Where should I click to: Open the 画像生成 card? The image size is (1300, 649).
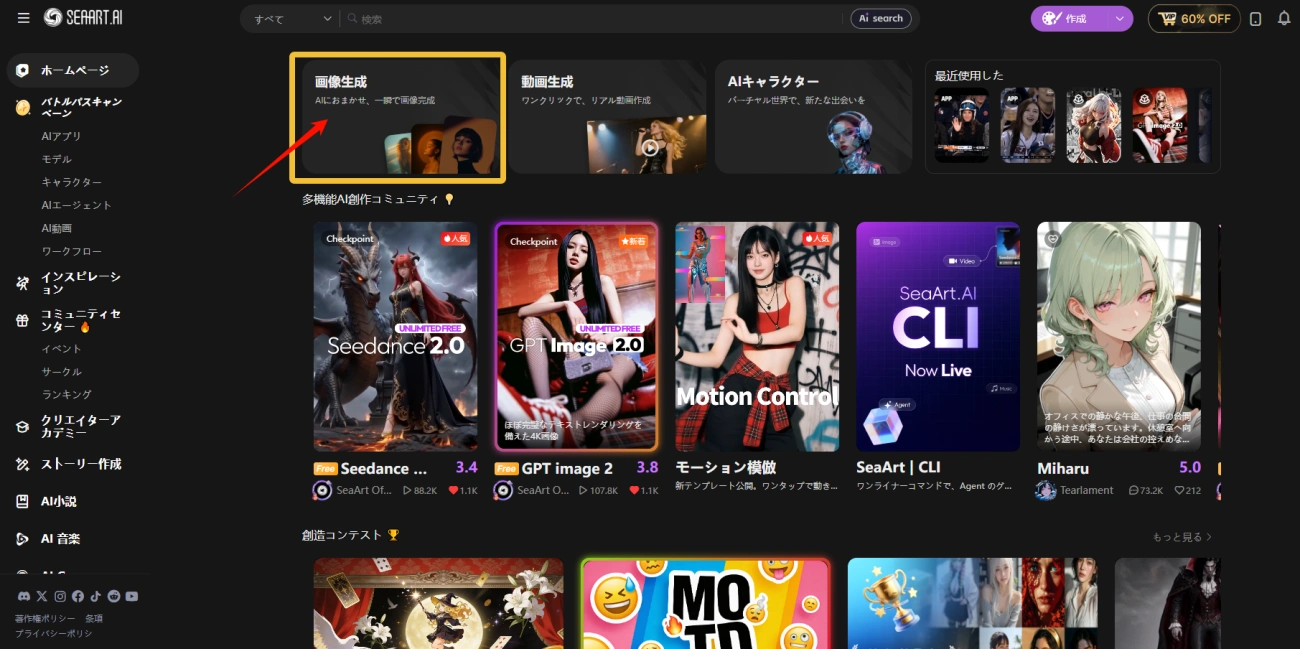tap(398, 117)
